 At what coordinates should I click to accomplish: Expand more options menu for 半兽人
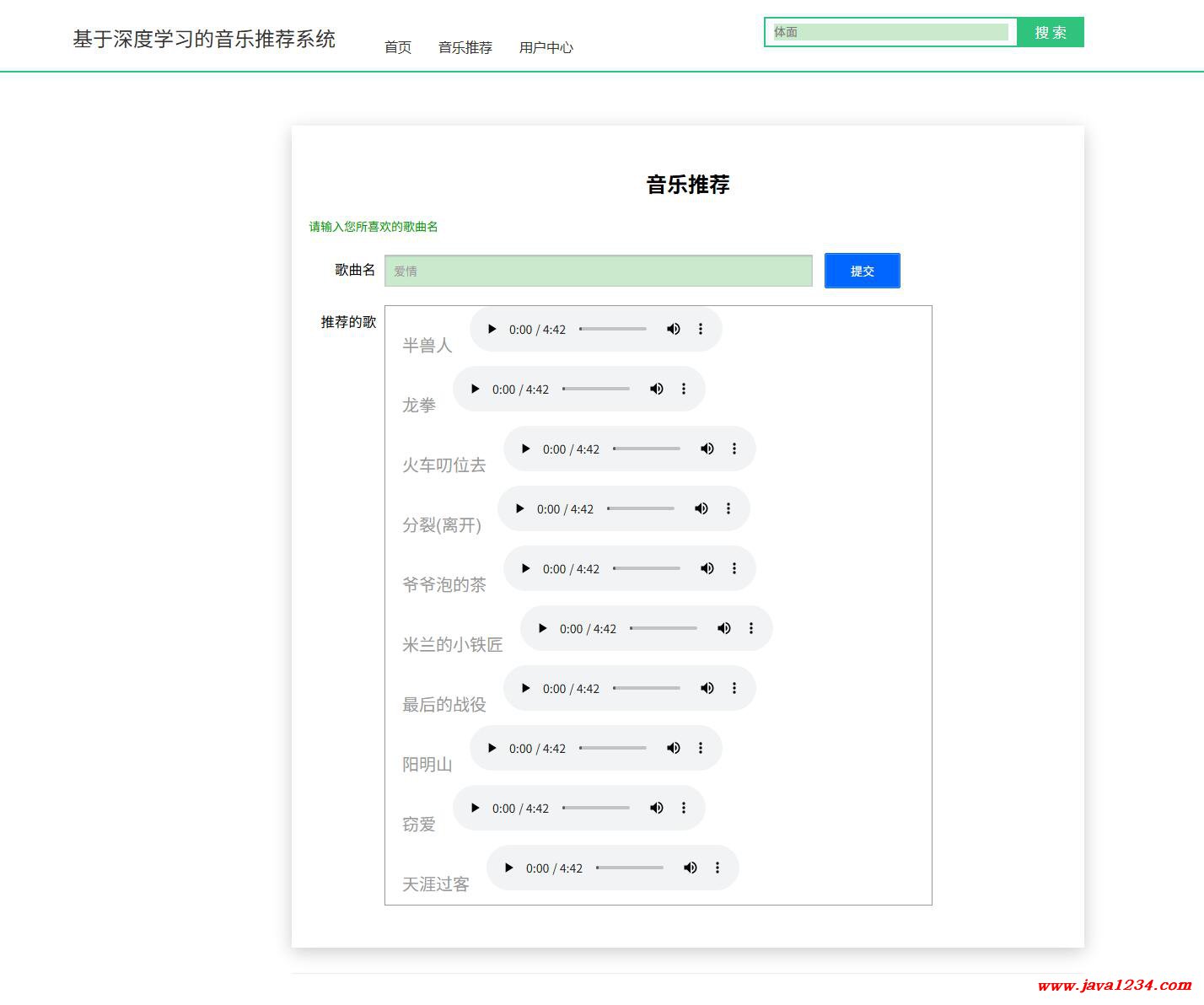(701, 329)
